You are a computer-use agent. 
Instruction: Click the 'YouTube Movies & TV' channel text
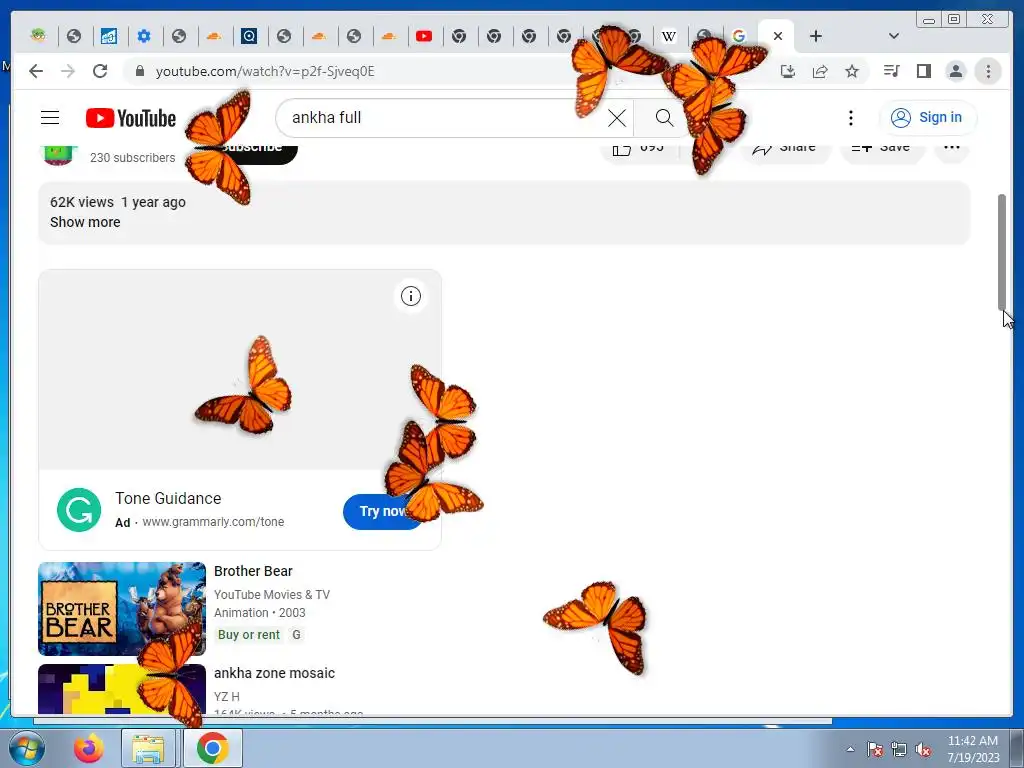pos(272,595)
